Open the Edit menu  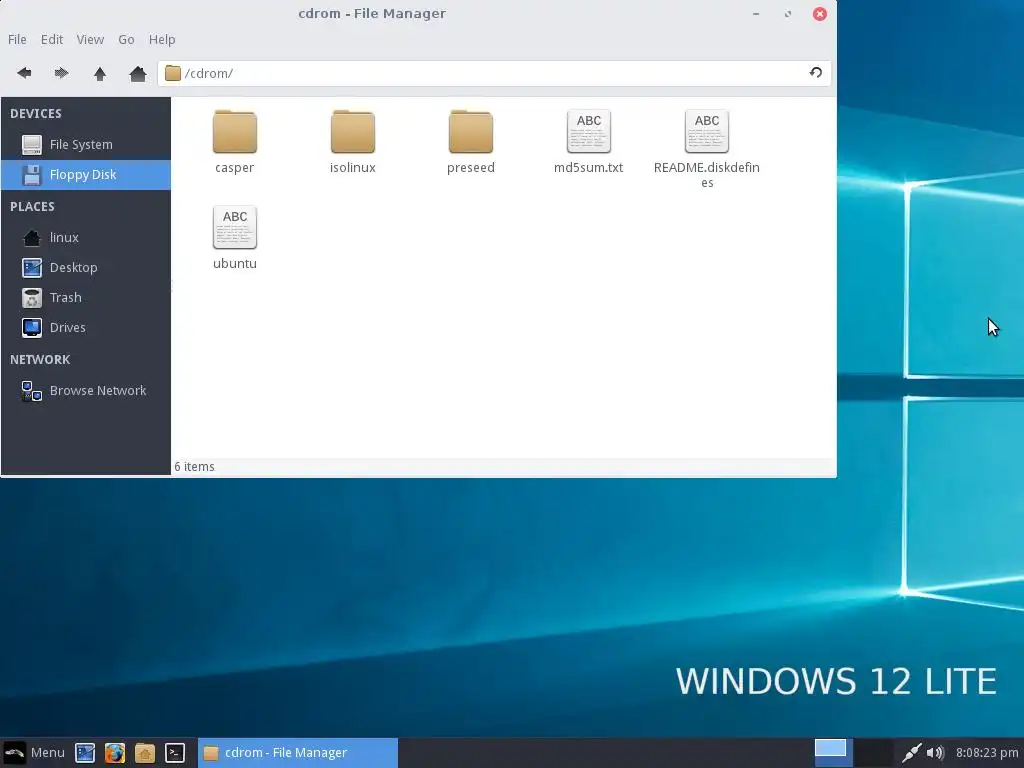(x=52, y=39)
